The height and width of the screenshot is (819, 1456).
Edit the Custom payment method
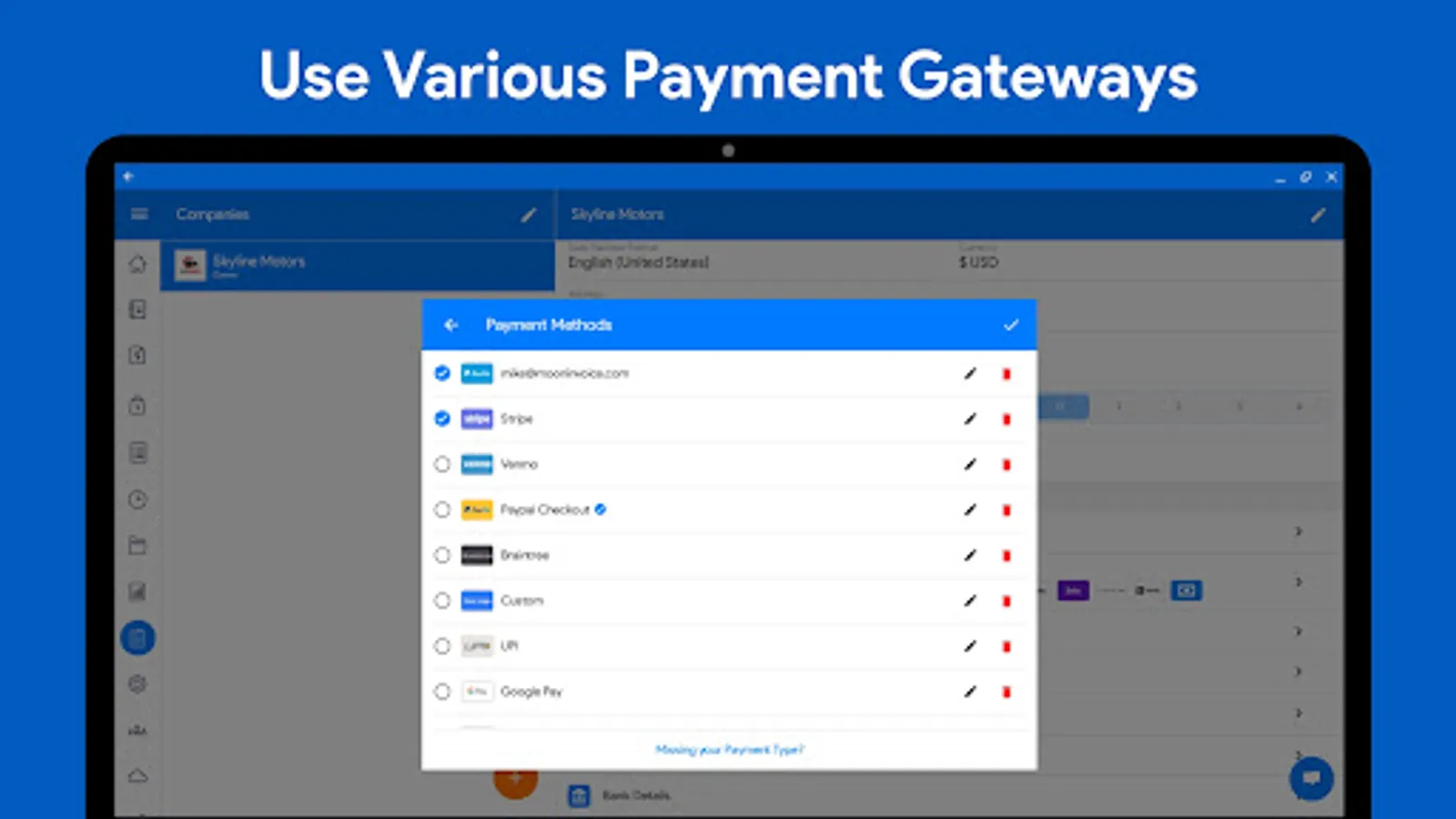tap(970, 601)
